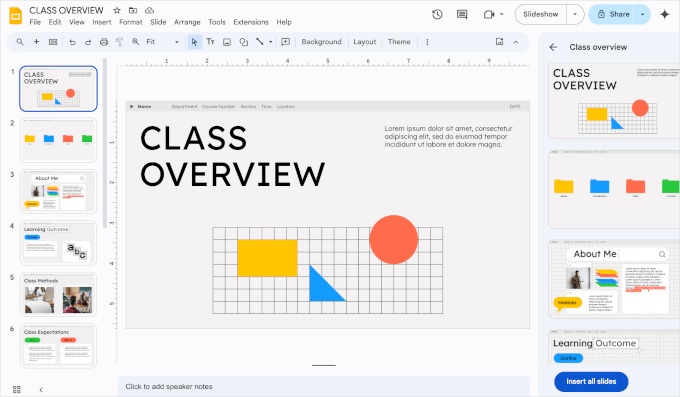The image size is (680, 397).
Task: Open the Slideshow options dropdown arrow
Action: (575, 14)
